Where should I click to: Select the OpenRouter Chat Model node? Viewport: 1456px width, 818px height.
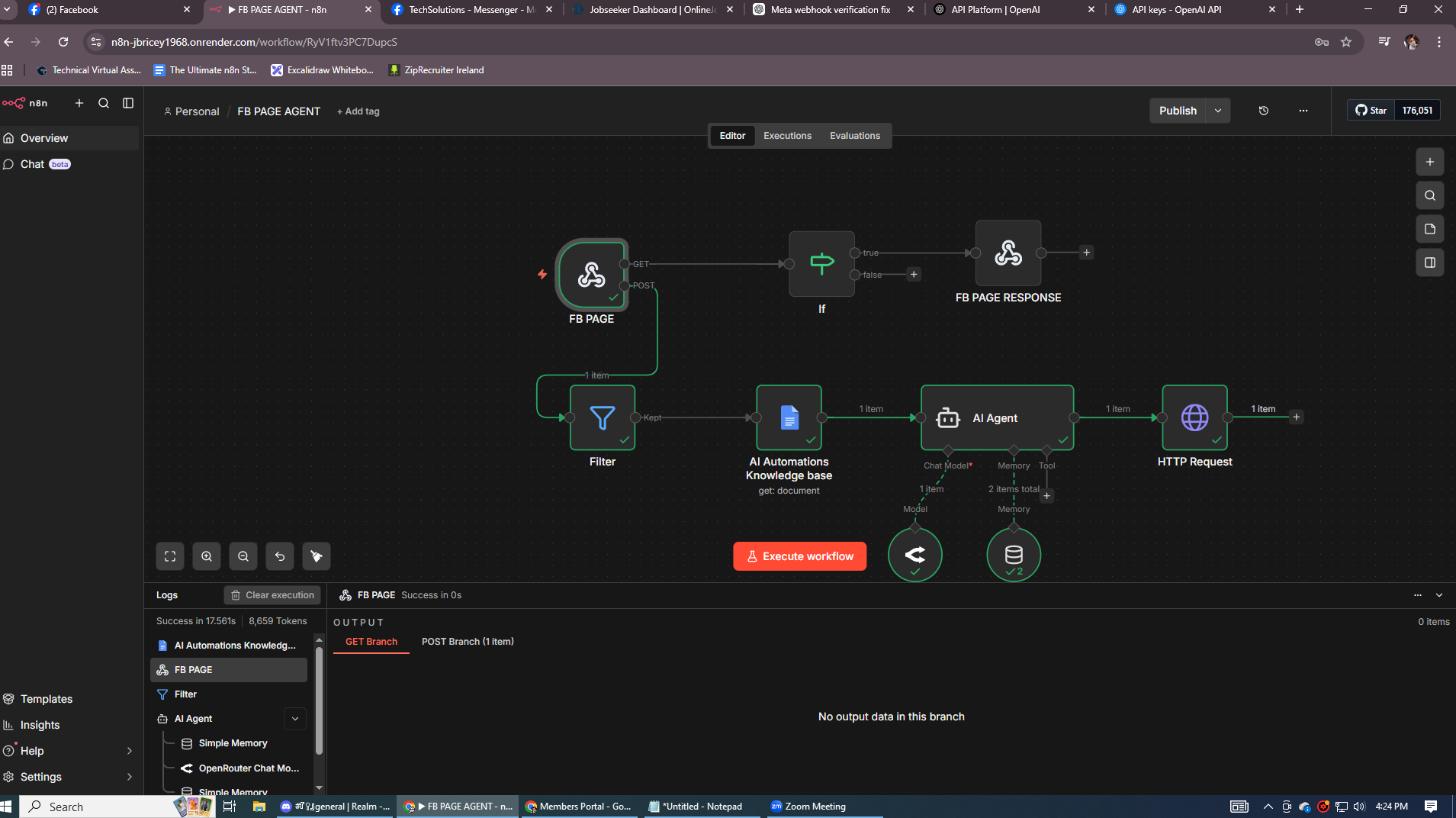coord(914,555)
